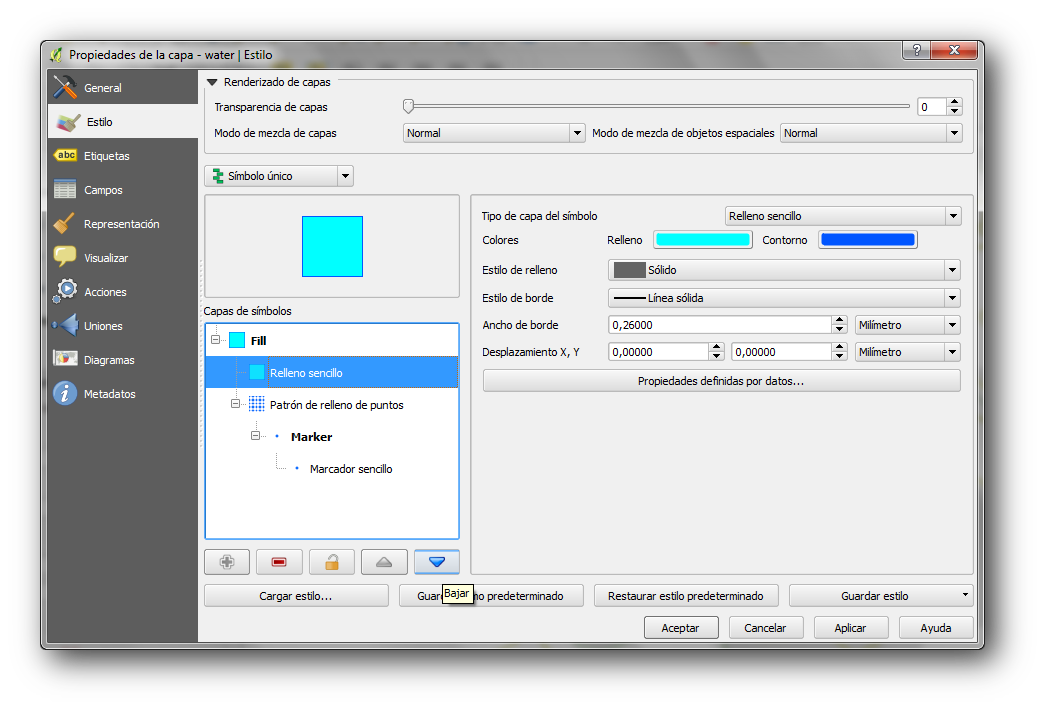Click the Representación brush icon
Screen dimensions: 1045x710
click(65, 223)
